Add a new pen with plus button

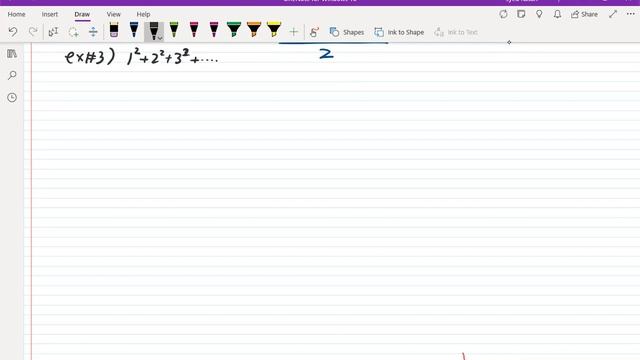293,32
